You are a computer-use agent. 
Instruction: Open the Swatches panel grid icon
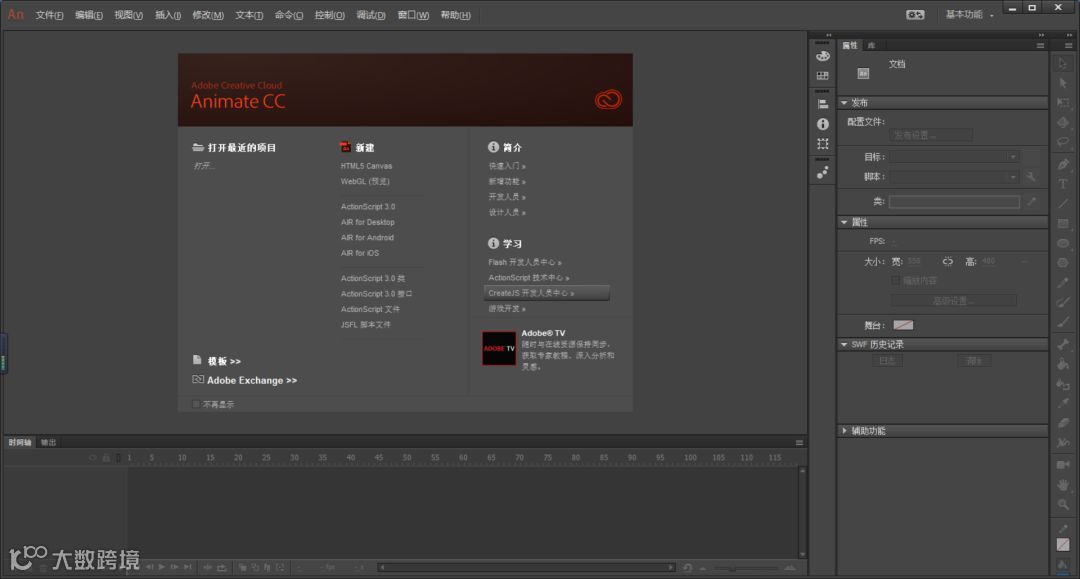pyautogui.click(x=822, y=76)
